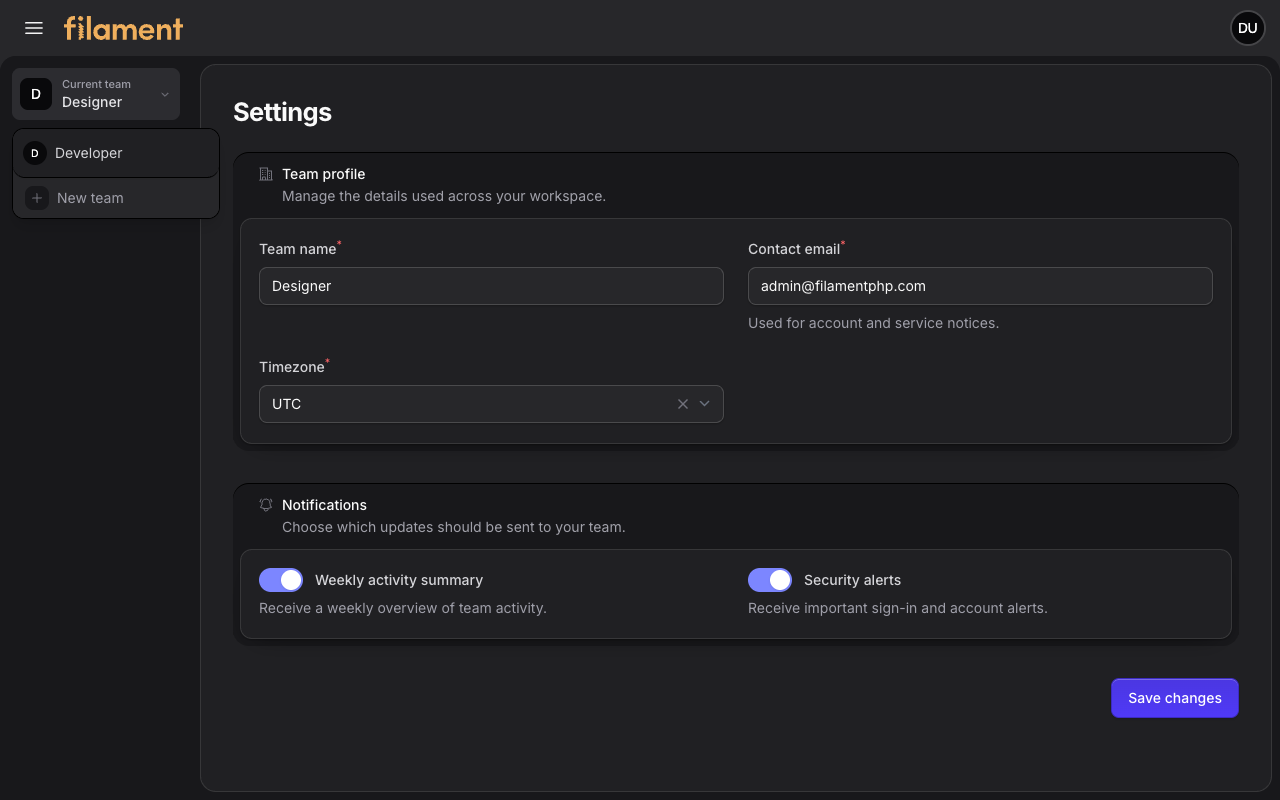
Task: Focus the Team name input field
Action: (491, 286)
